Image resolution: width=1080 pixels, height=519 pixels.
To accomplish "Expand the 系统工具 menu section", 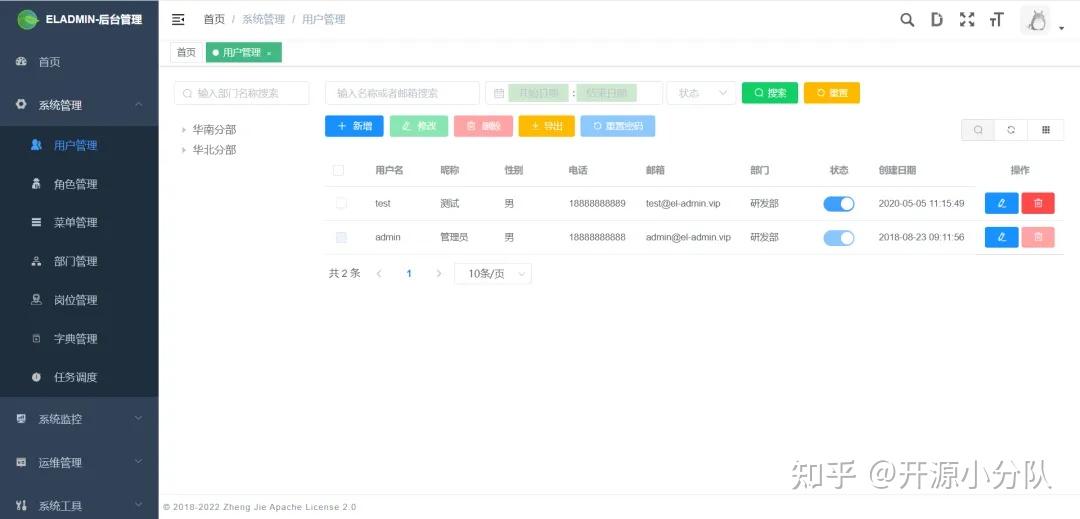I will [x=138, y=505].
